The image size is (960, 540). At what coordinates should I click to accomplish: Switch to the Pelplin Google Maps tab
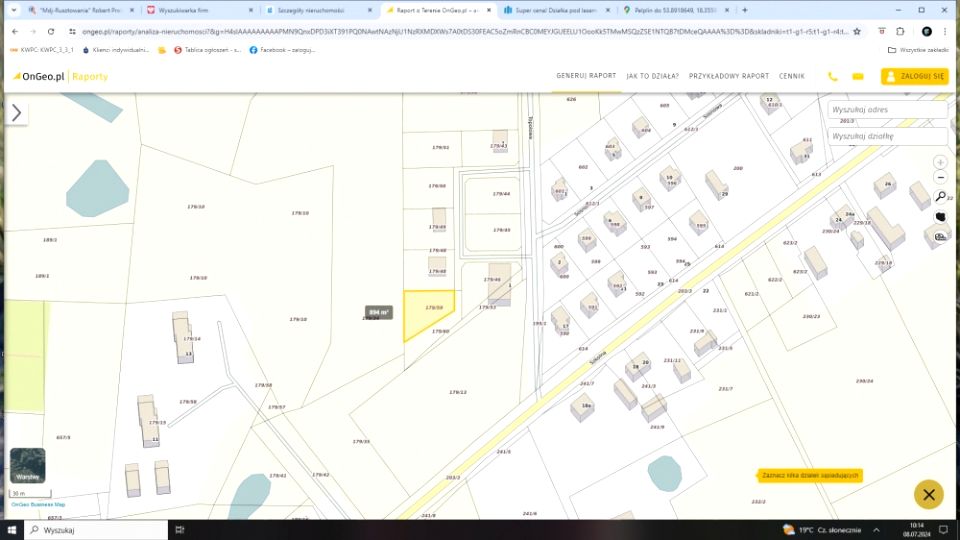pos(673,10)
